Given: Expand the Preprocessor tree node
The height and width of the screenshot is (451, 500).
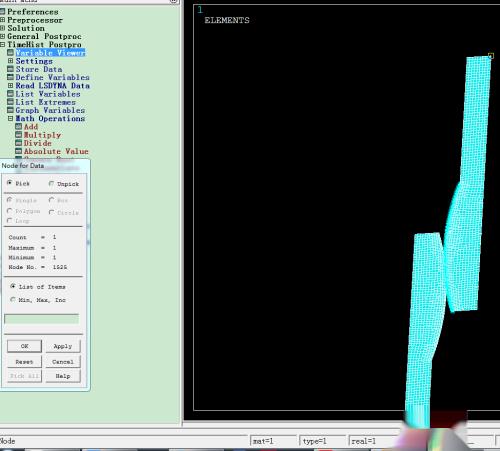Looking at the screenshot, I should [x=3, y=20].
